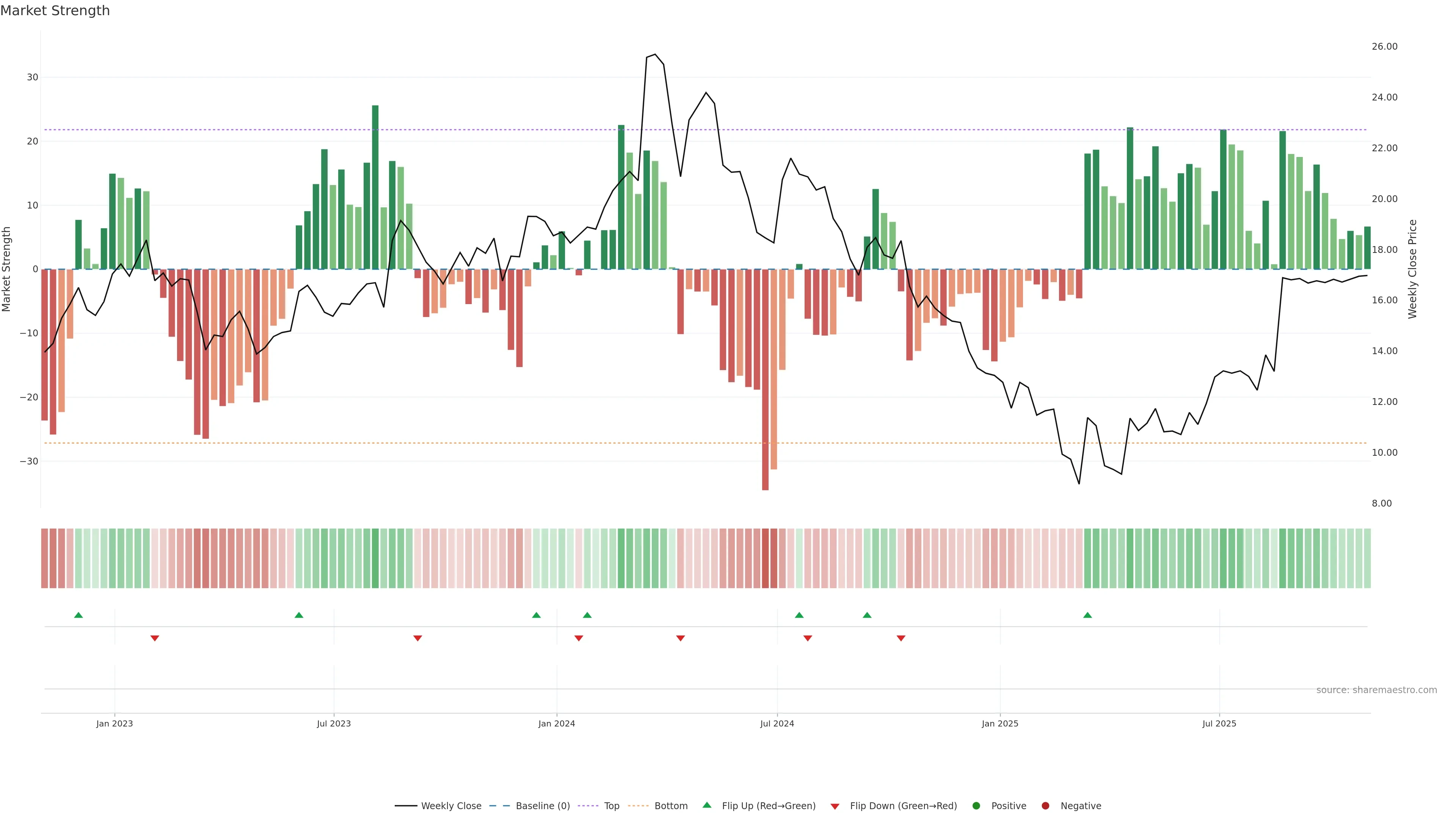Click the last green flip-up triangle in 2025

tap(1087, 615)
